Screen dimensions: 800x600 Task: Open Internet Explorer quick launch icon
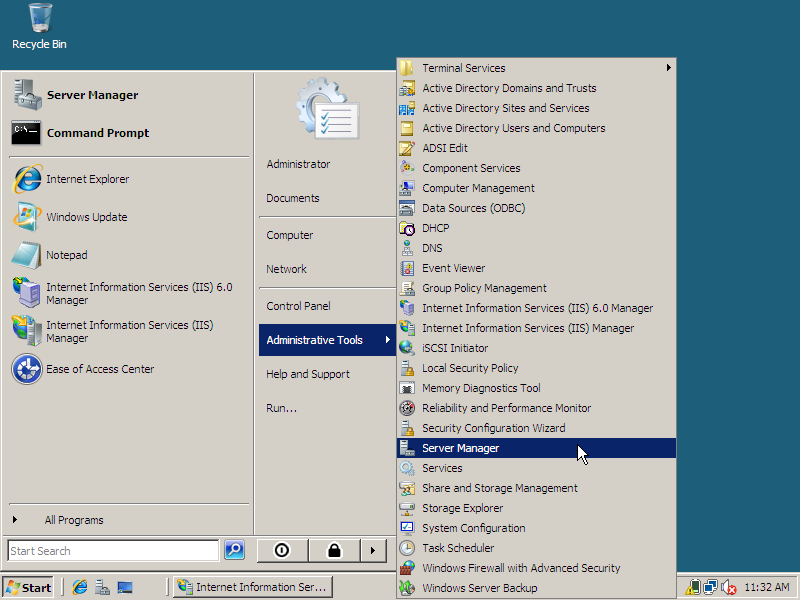[x=80, y=587]
